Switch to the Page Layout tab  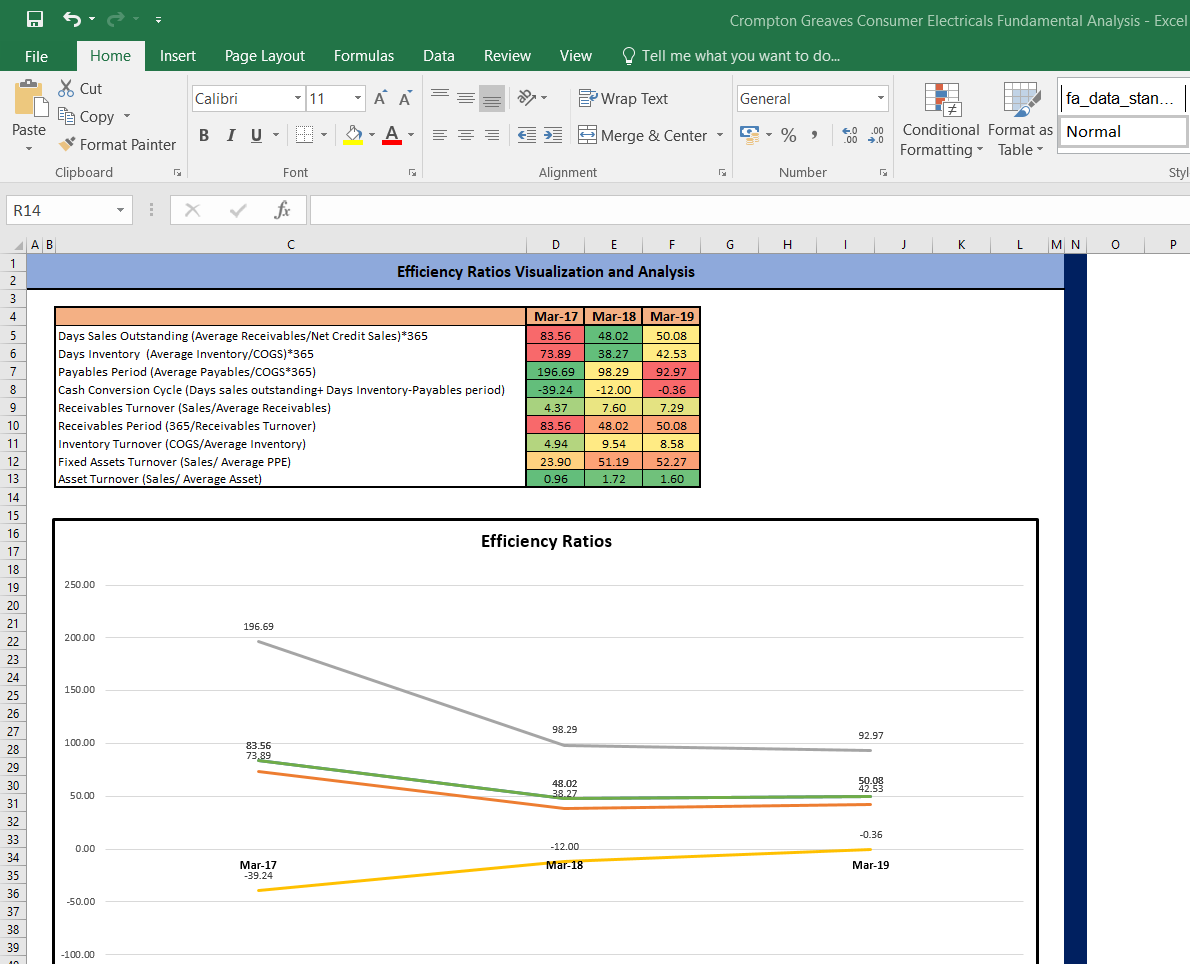click(265, 56)
